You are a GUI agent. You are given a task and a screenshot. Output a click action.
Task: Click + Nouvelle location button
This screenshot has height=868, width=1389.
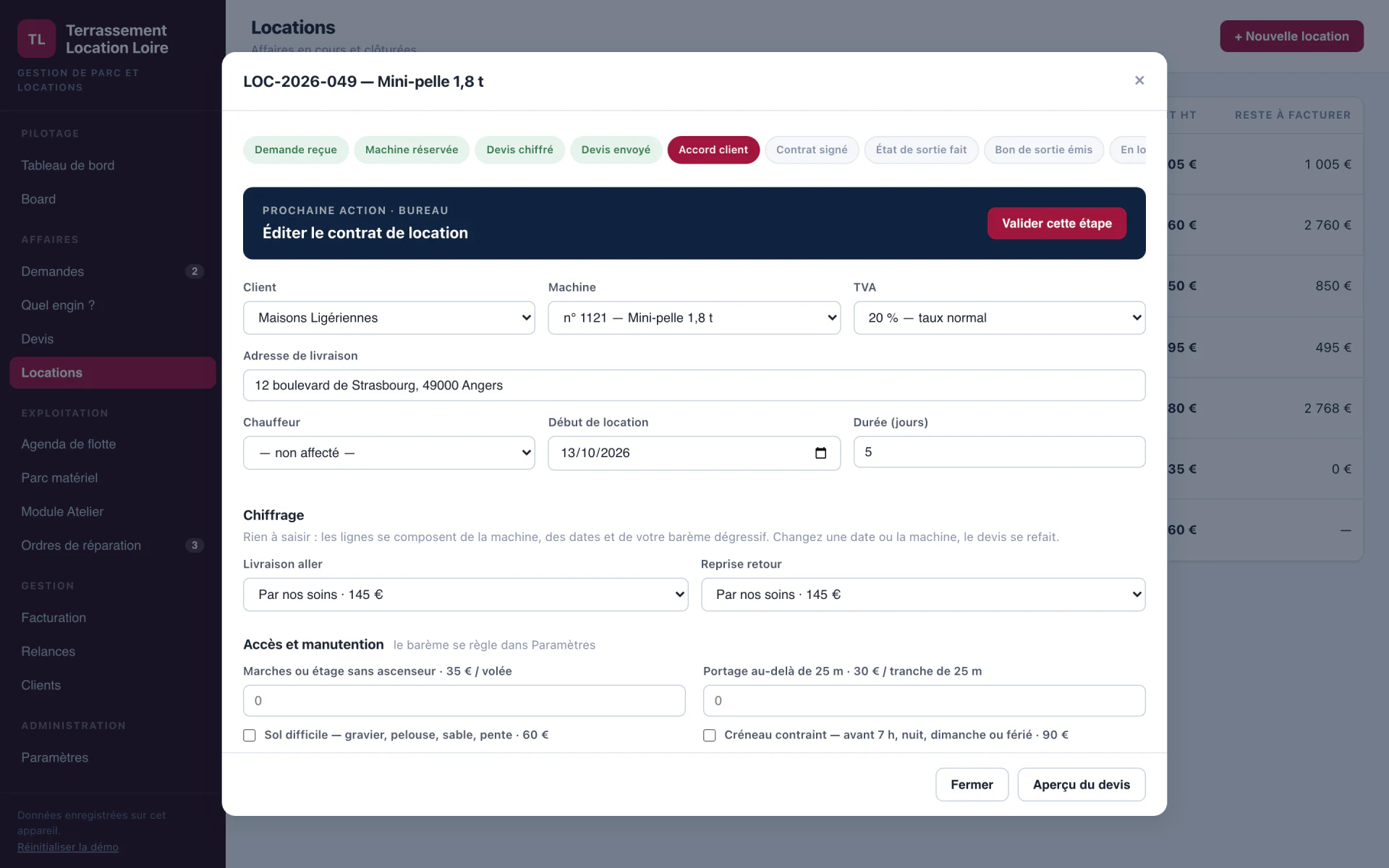[1291, 36]
